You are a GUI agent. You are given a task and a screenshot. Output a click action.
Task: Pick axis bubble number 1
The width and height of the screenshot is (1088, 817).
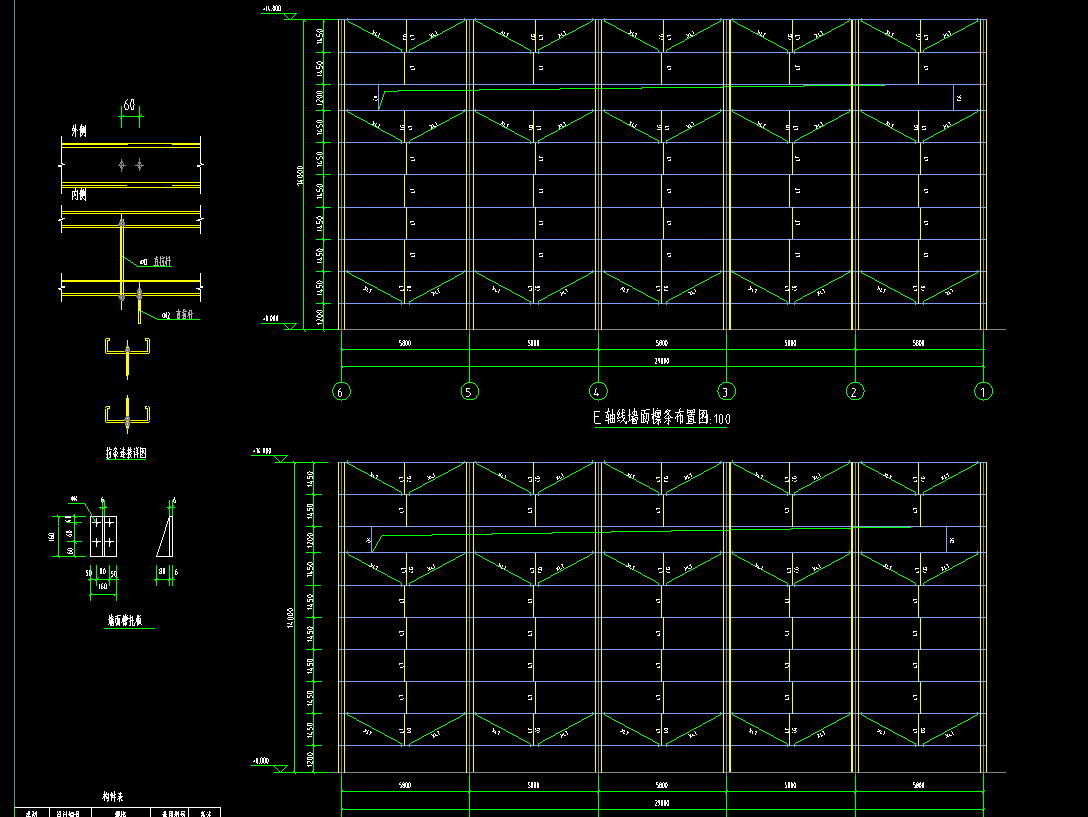pyautogui.click(x=984, y=392)
